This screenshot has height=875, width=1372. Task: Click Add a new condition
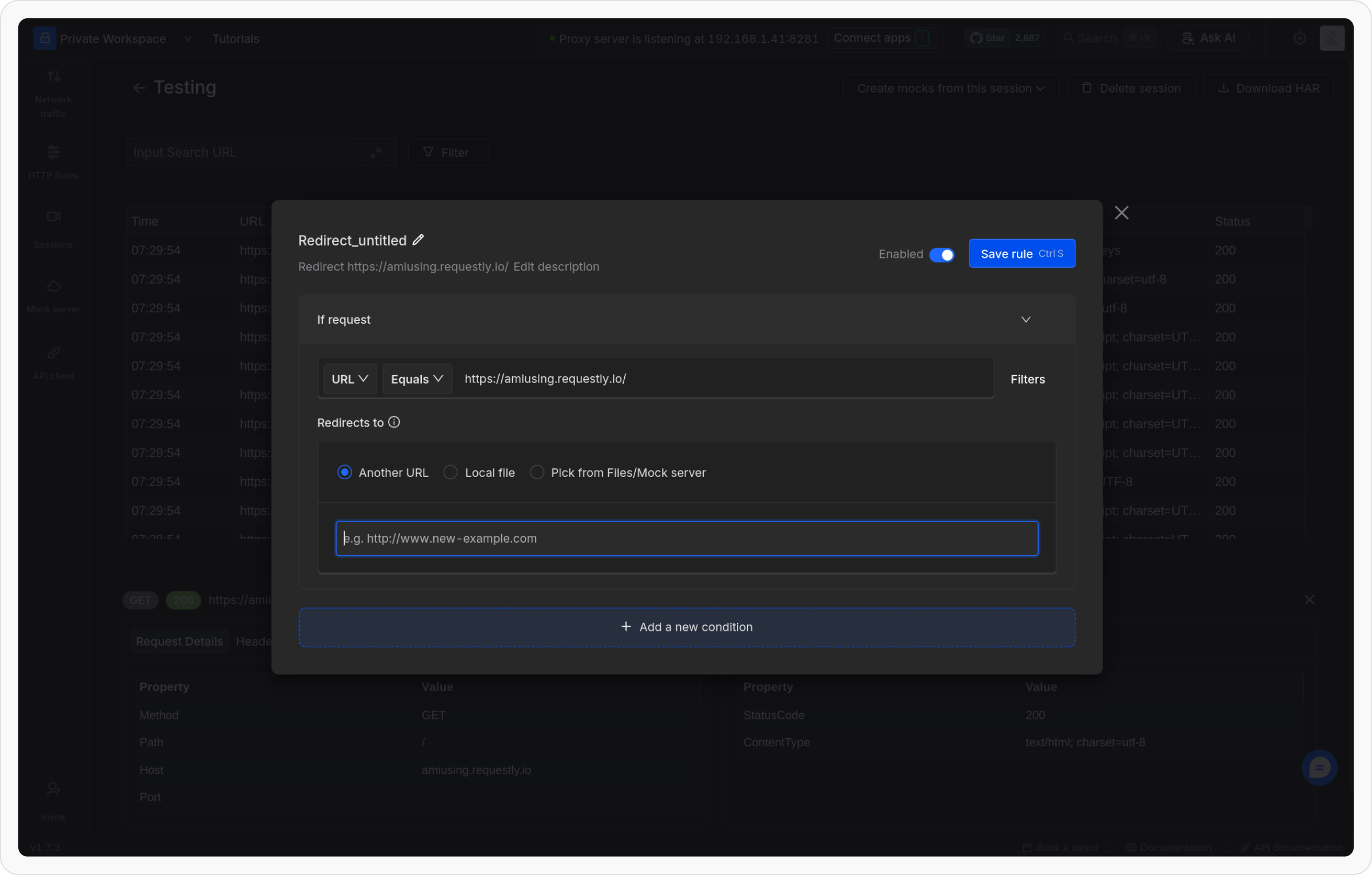tap(687, 627)
